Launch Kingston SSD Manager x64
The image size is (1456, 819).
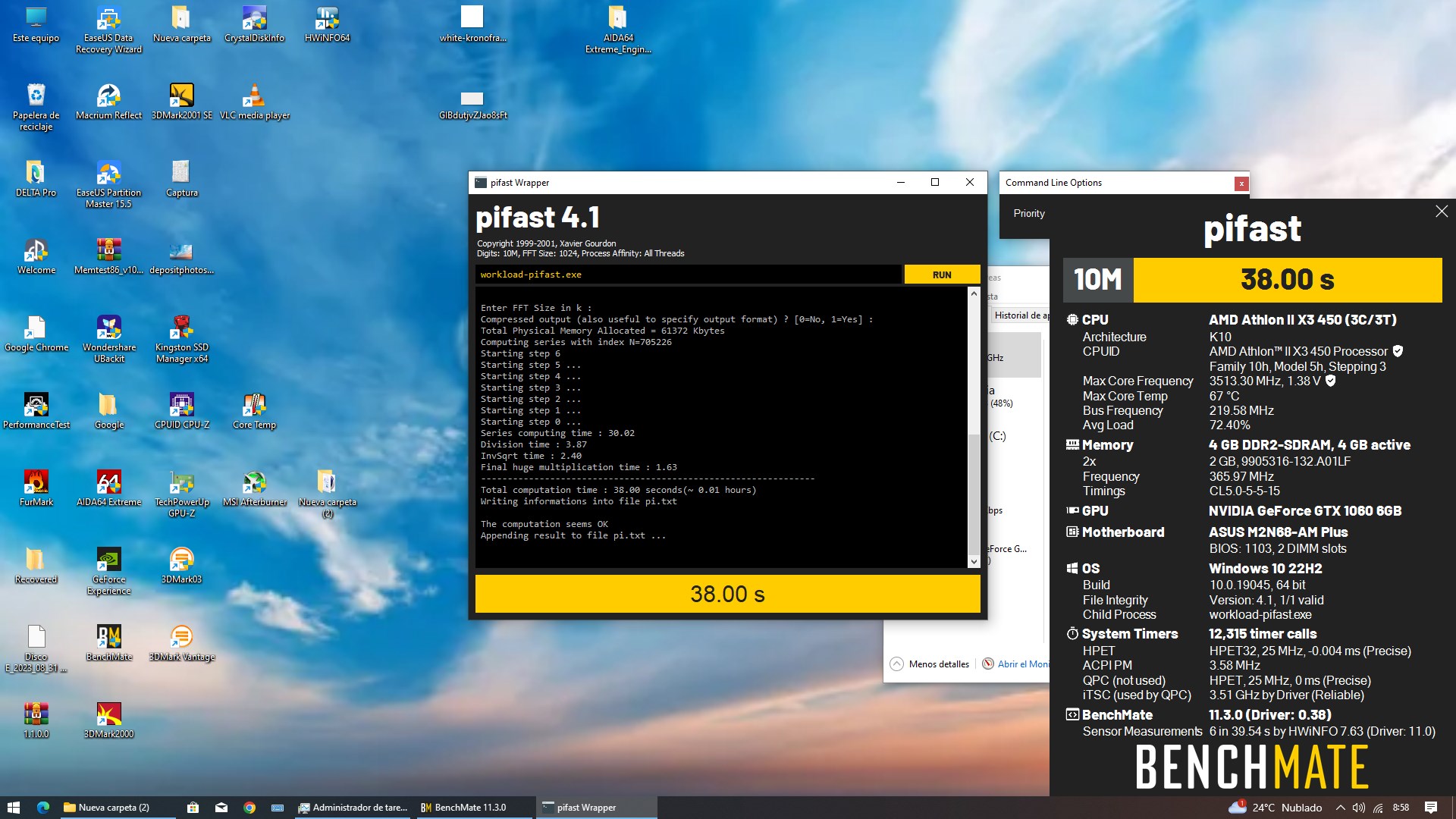181,339
